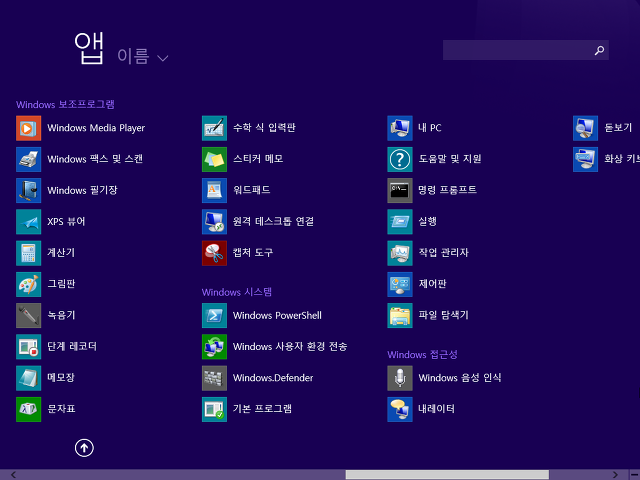Open the 작업 관리자 icon
The height and width of the screenshot is (480, 640).
pos(400,253)
